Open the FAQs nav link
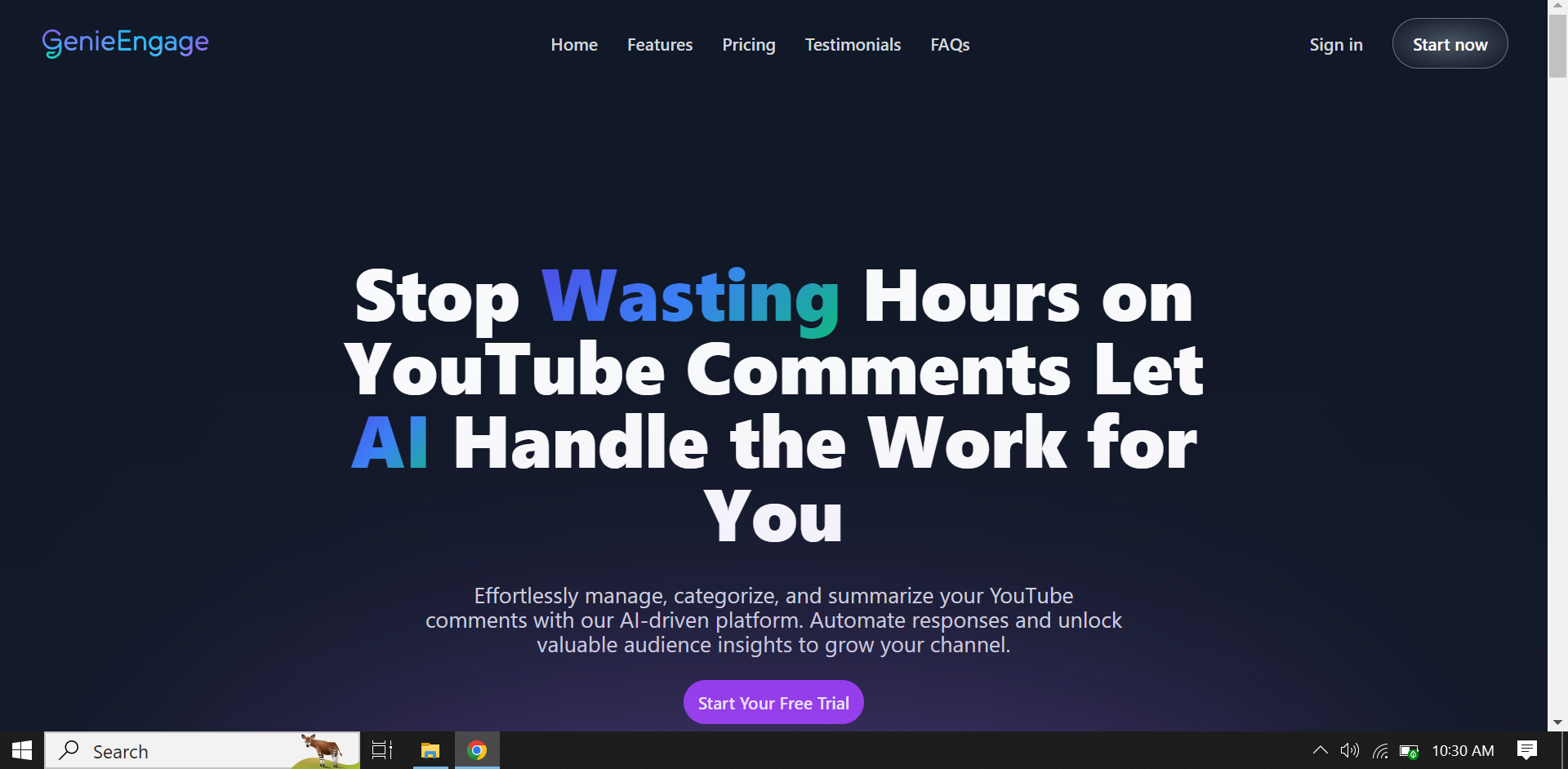This screenshot has height=769, width=1568. (x=950, y=45)
